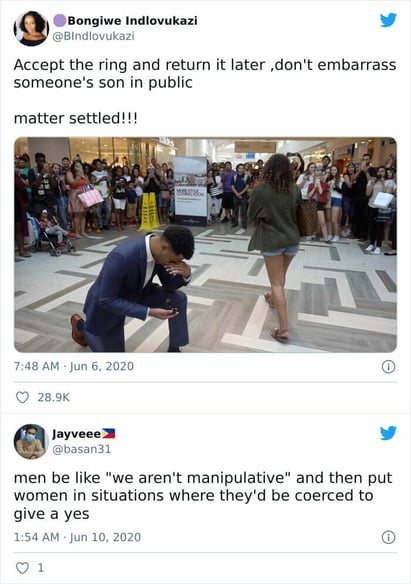Open Bongiwe Indlovukazi's profile picture
Image resolution: width=411 pixels, height=584 pixels.
point(31,28)
